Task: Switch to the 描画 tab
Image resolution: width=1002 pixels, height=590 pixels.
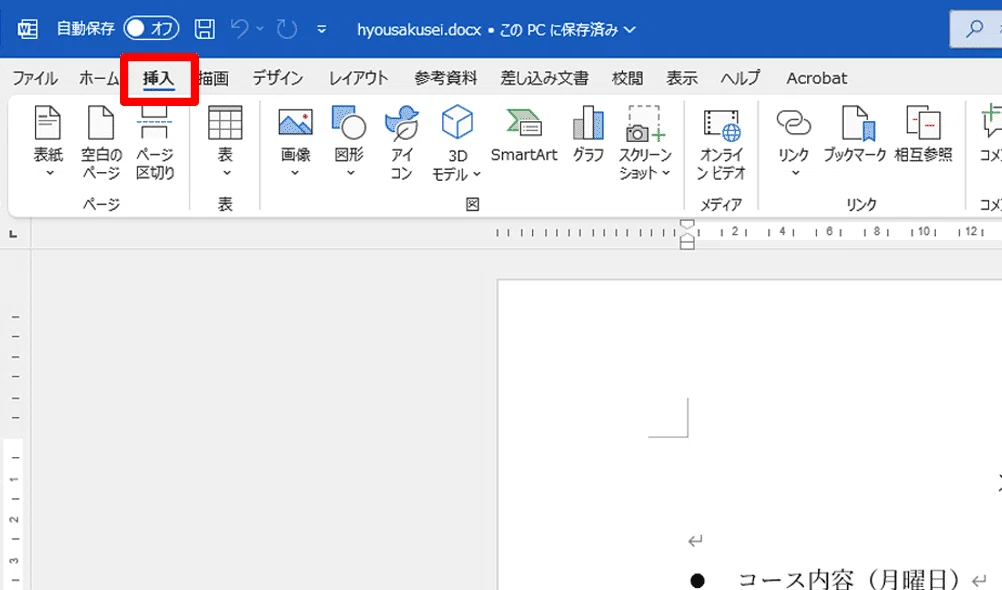Action: 213,78
